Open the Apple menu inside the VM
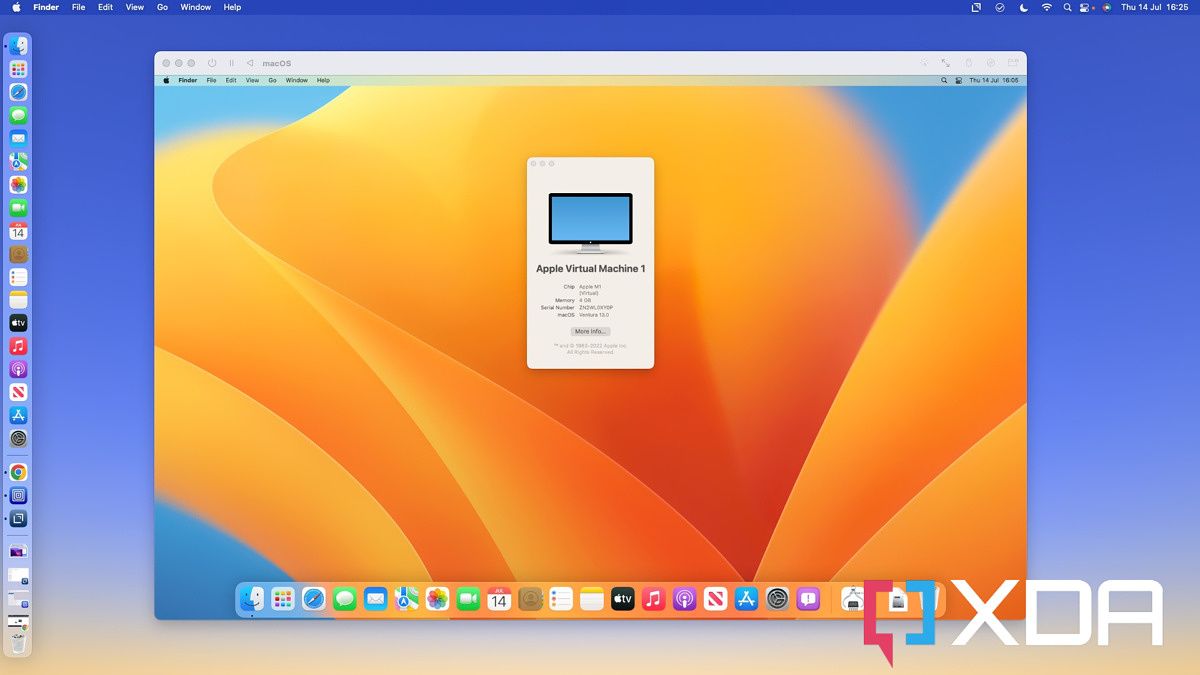Screen dimensions: 1200x675 (166, 80)
